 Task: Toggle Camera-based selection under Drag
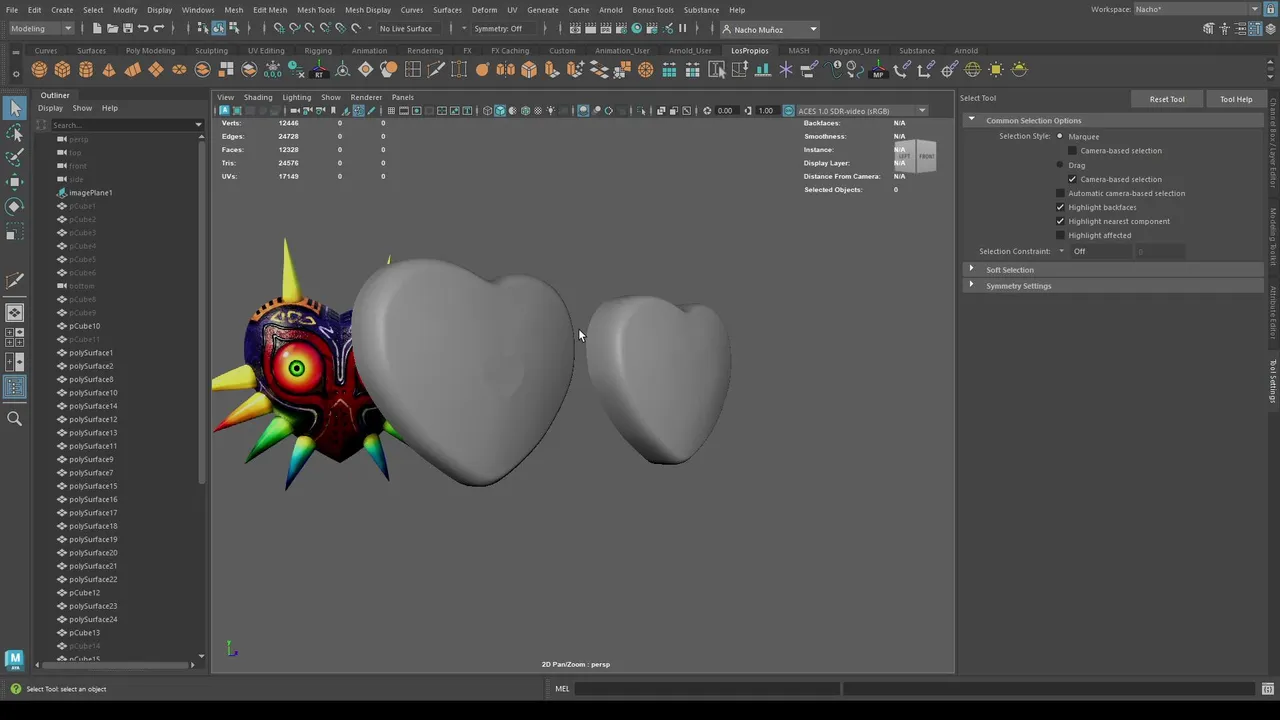[x=1073, y=179]
